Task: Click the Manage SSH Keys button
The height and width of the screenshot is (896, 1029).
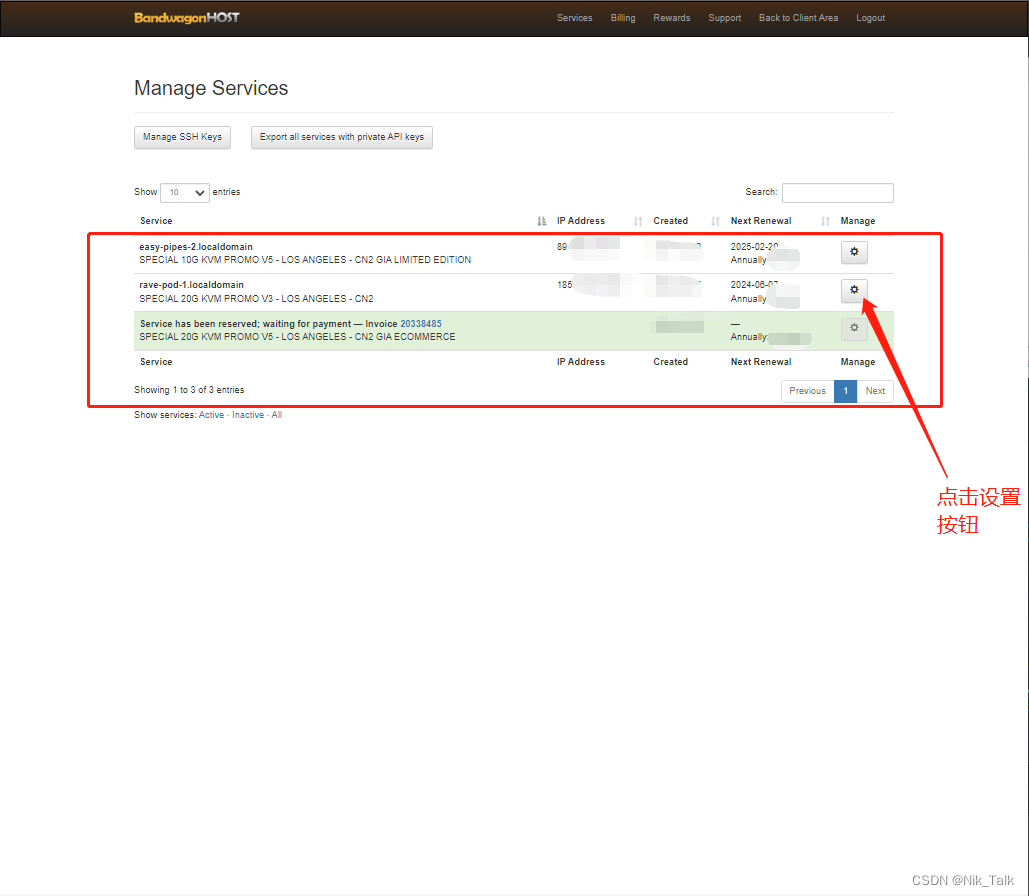Action: [x=182, y=137]
